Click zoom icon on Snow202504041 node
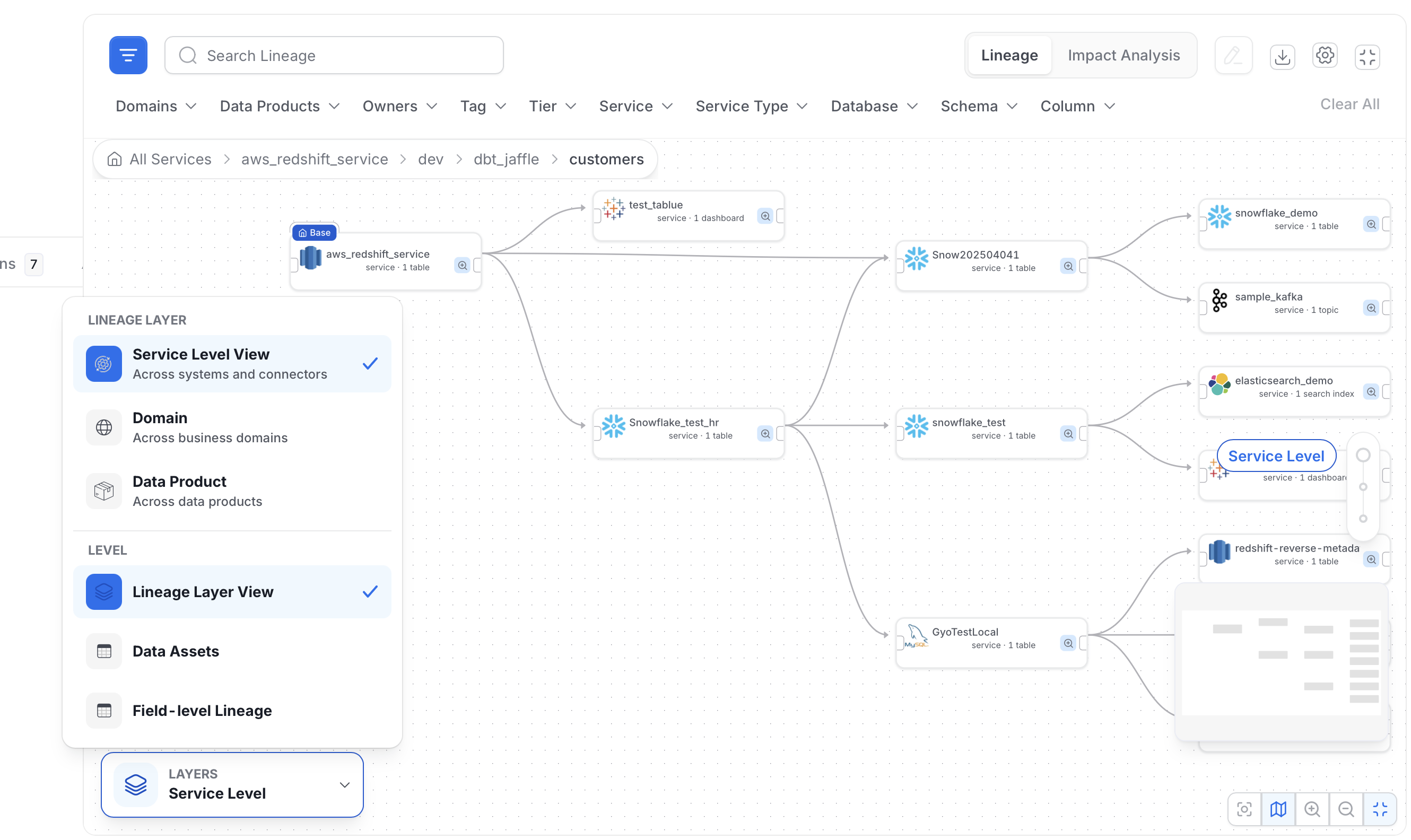Image resolution: width=1411 pixels, height=840 pixels. [1068, 266]
